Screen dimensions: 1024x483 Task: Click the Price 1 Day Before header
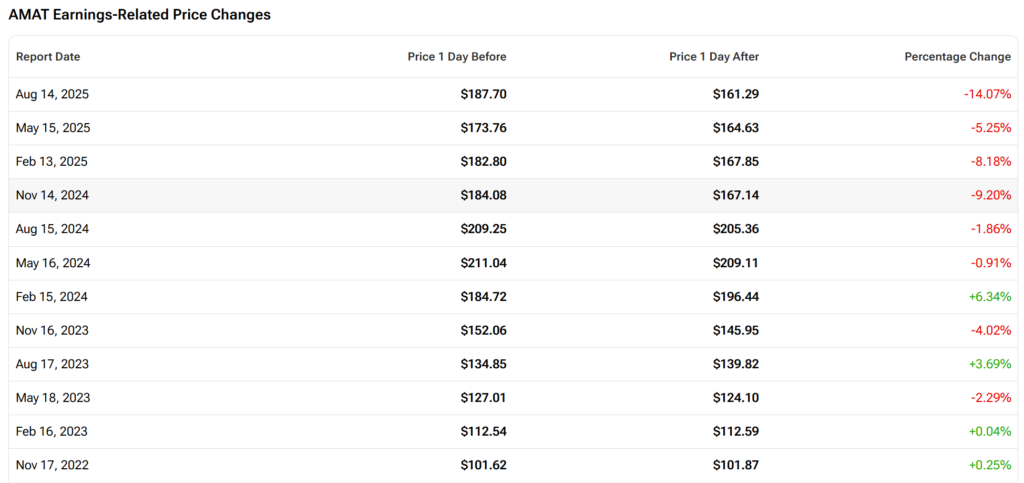click(457, 57)
